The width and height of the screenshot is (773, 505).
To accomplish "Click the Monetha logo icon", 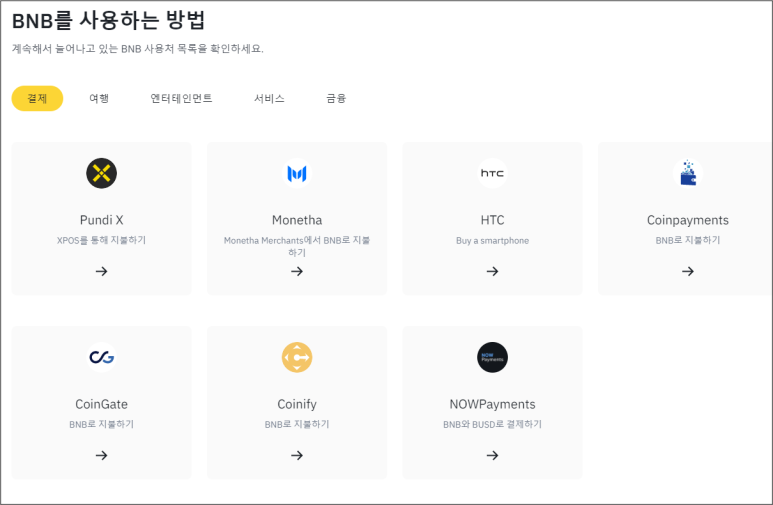I will [297, 173].
